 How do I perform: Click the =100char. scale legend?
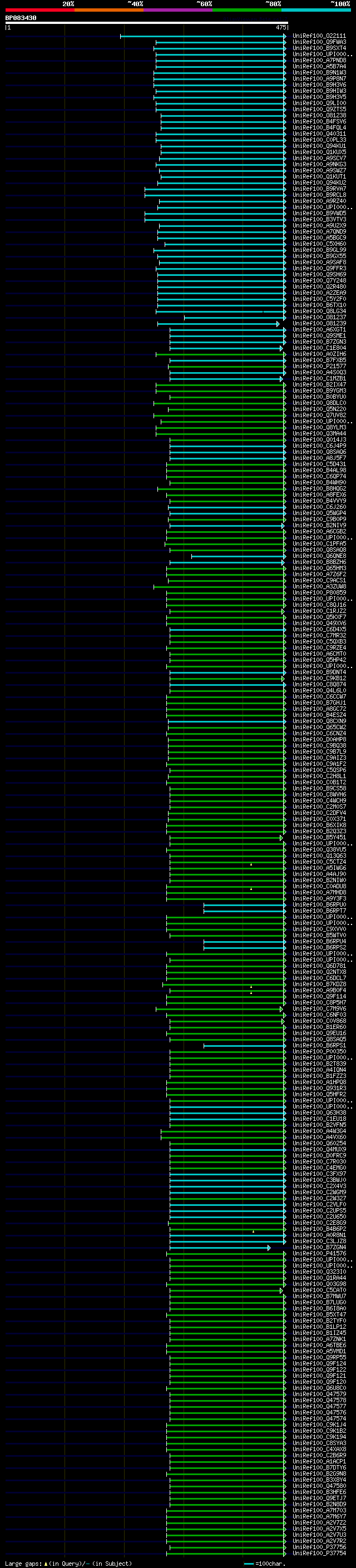[x=264, y=1563]
